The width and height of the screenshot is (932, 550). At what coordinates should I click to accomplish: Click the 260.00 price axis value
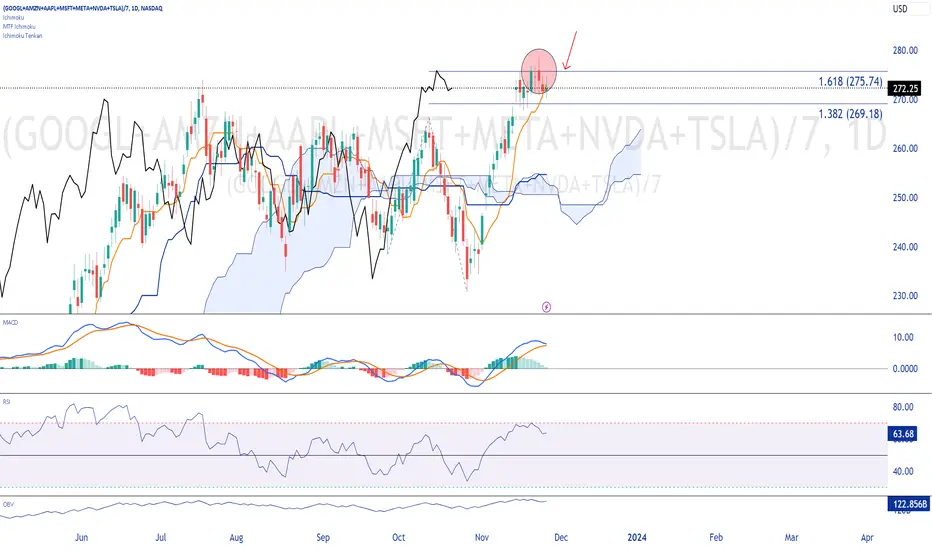point(905,149)
